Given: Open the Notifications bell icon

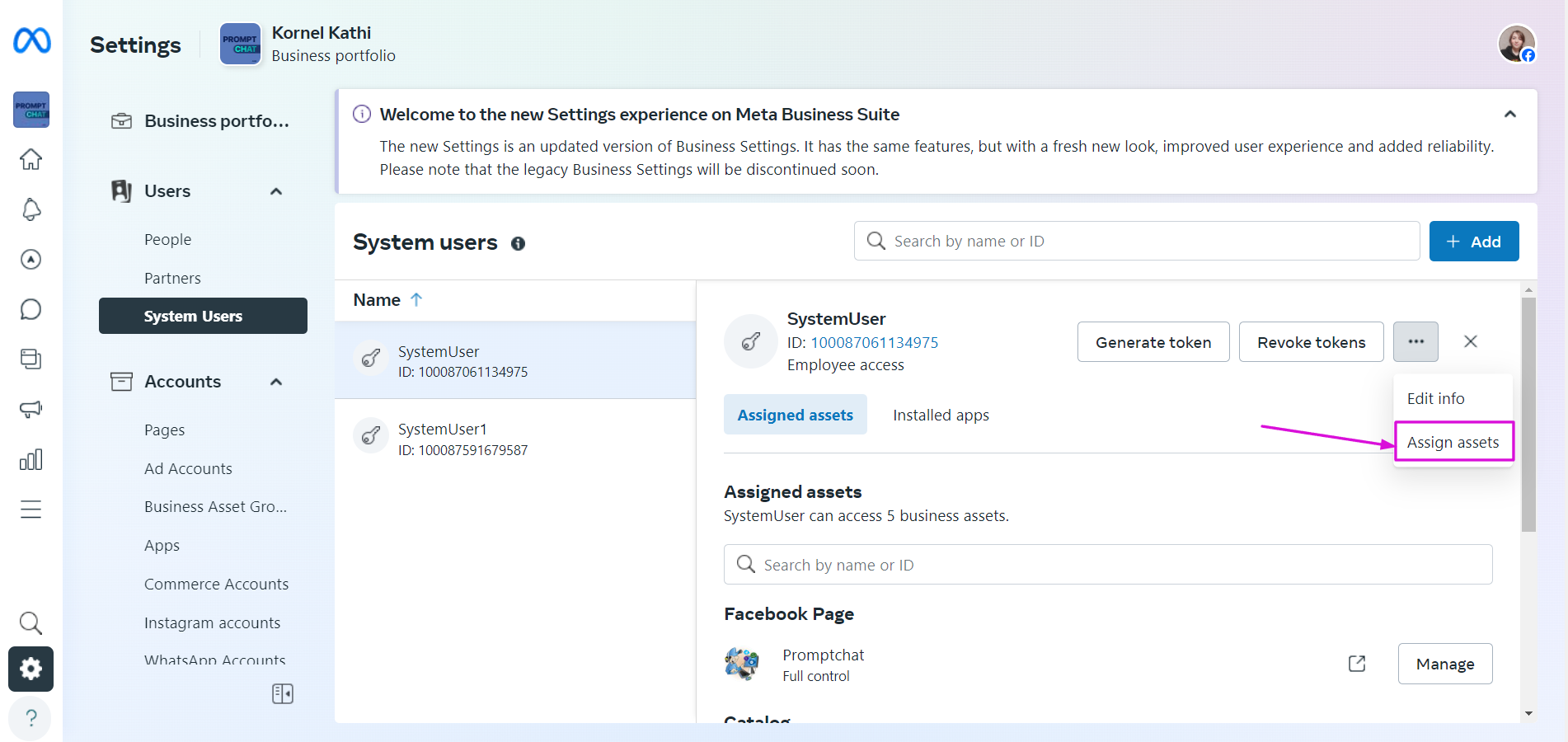Looking at the screenshot, I should 31,209.
